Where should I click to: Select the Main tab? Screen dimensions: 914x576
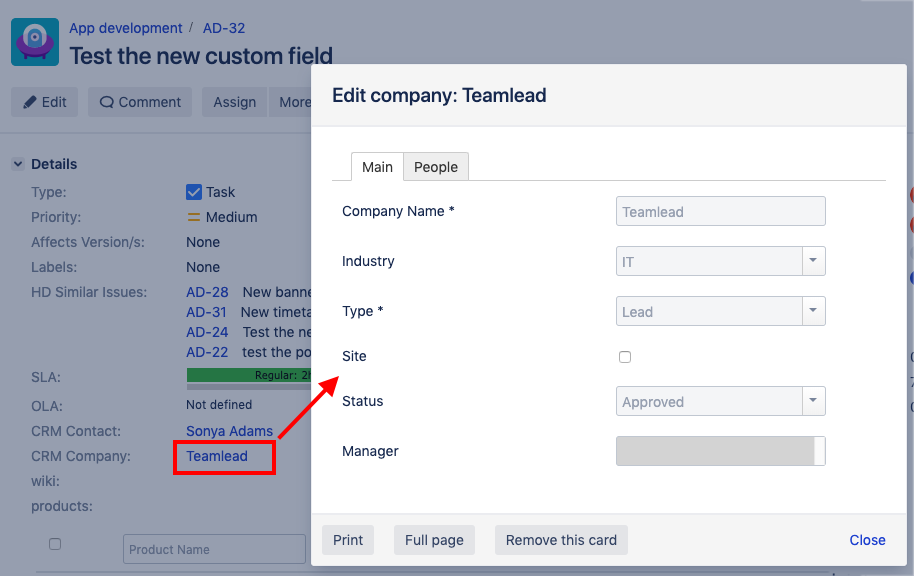coord(377,167)
